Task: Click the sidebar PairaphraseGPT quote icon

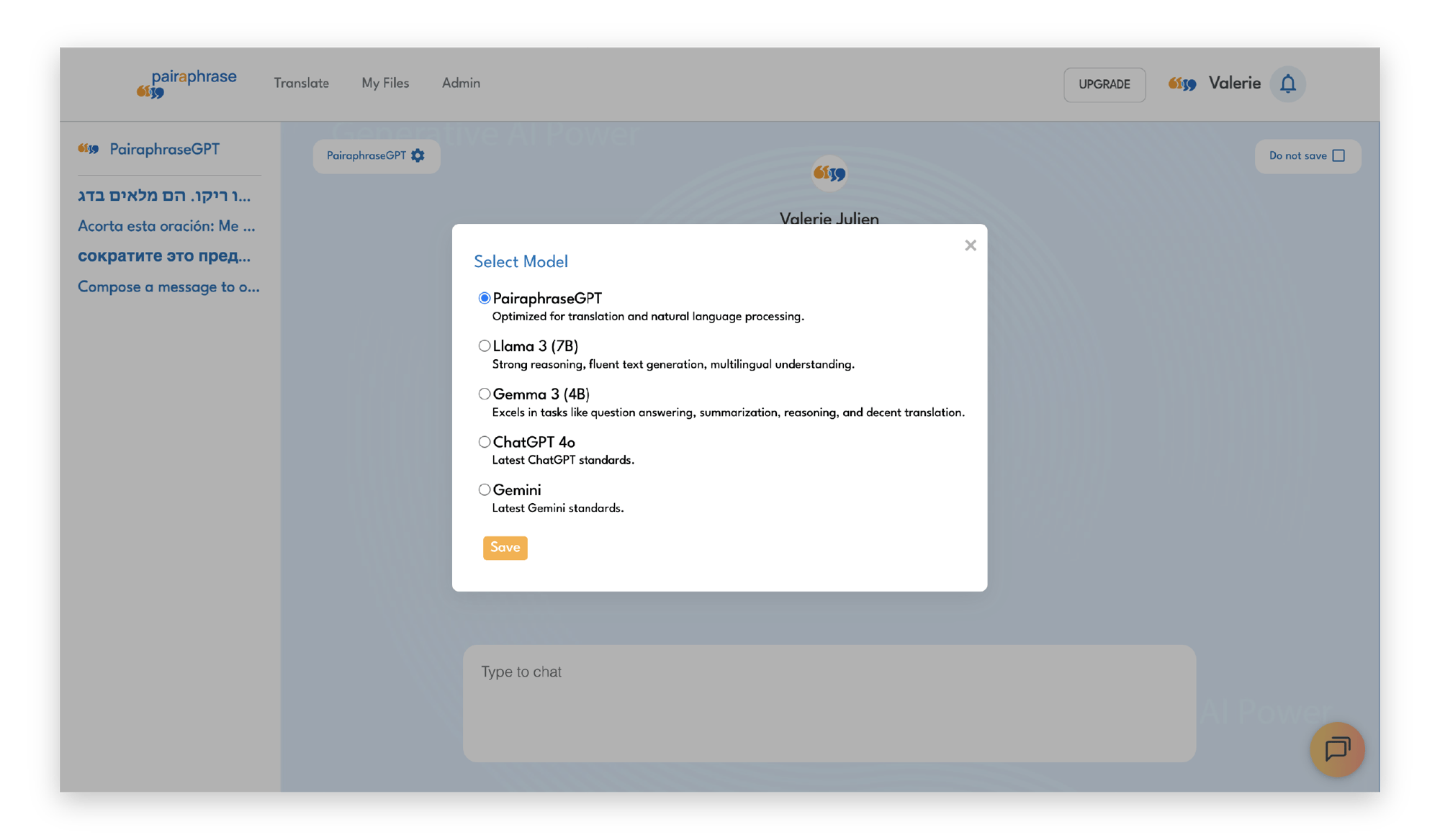Action: point(89,149)
